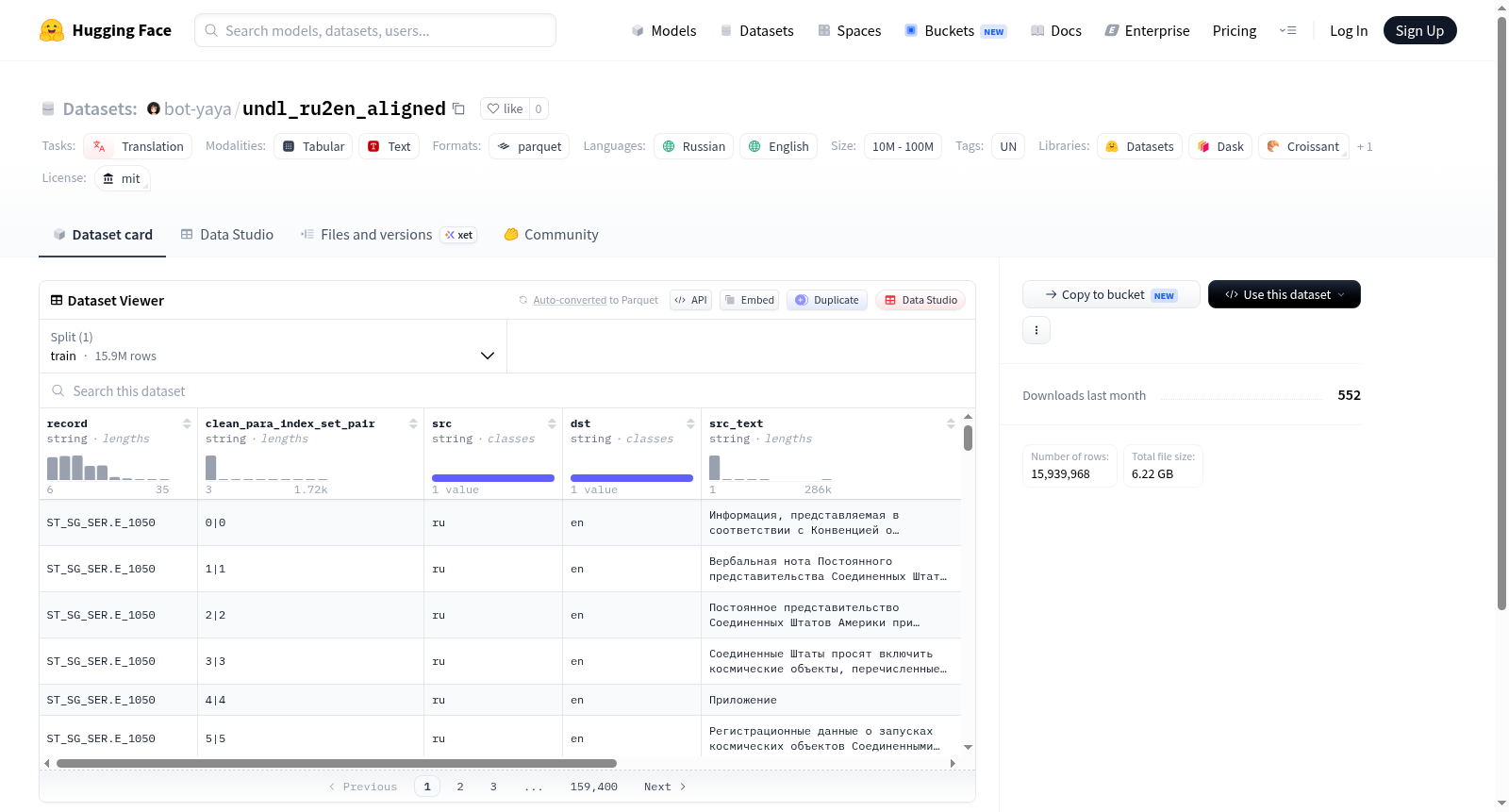The image size is (1509, 812).
Task: Copy dataset name with copy icon
Action: tap(458, 108)
